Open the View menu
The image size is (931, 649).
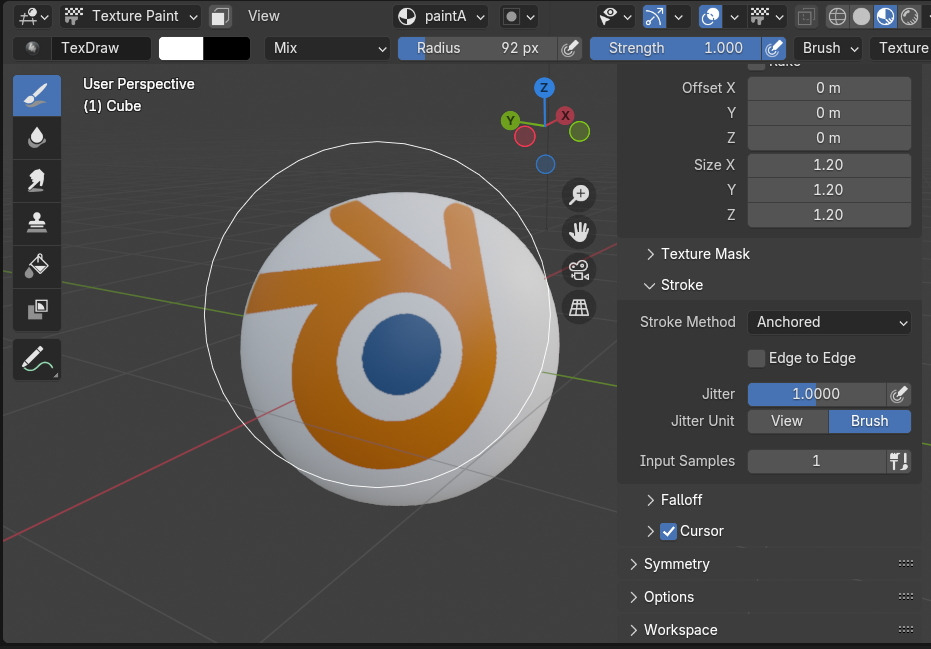click(x=264, y=16)
